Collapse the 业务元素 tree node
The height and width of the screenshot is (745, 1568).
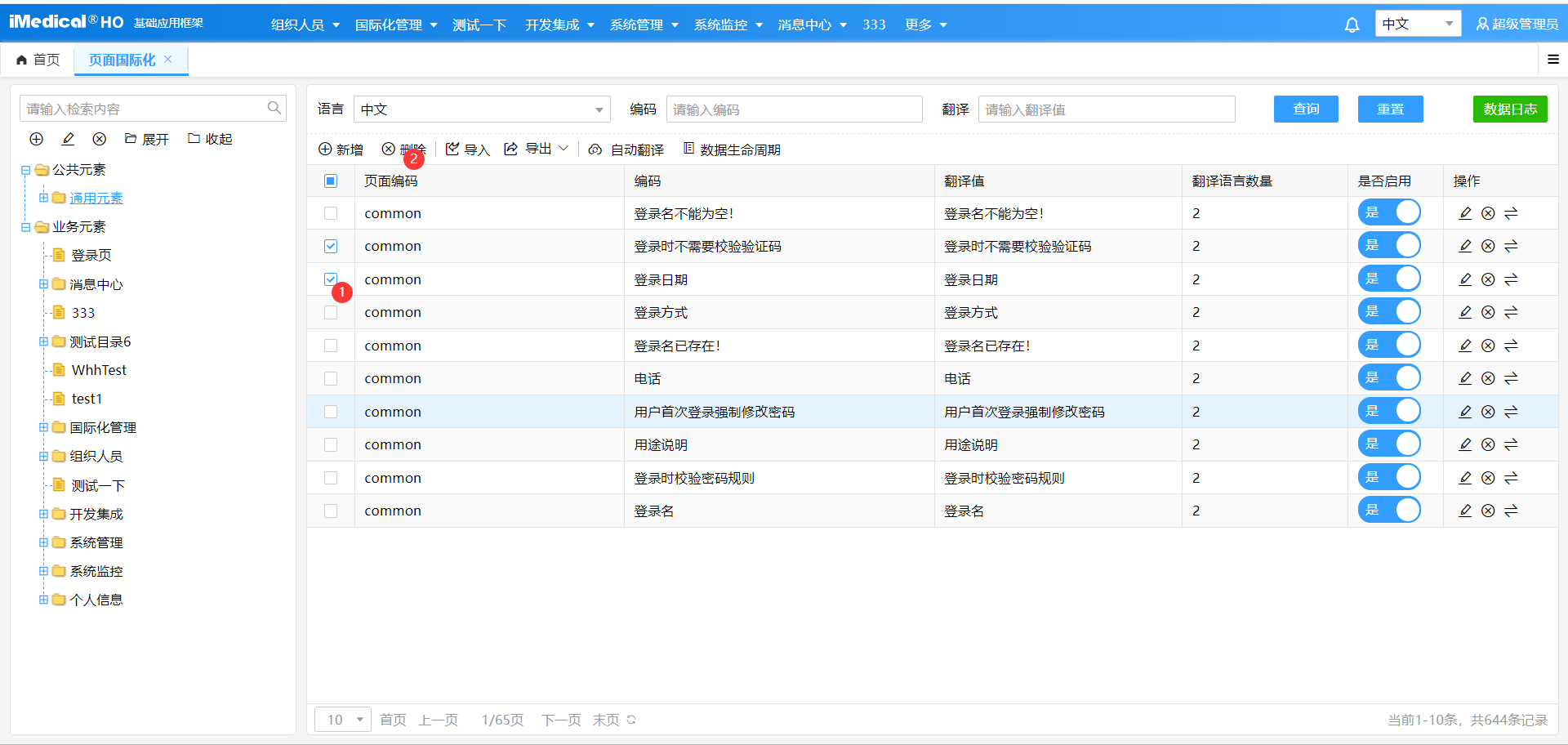click(25, 227)
